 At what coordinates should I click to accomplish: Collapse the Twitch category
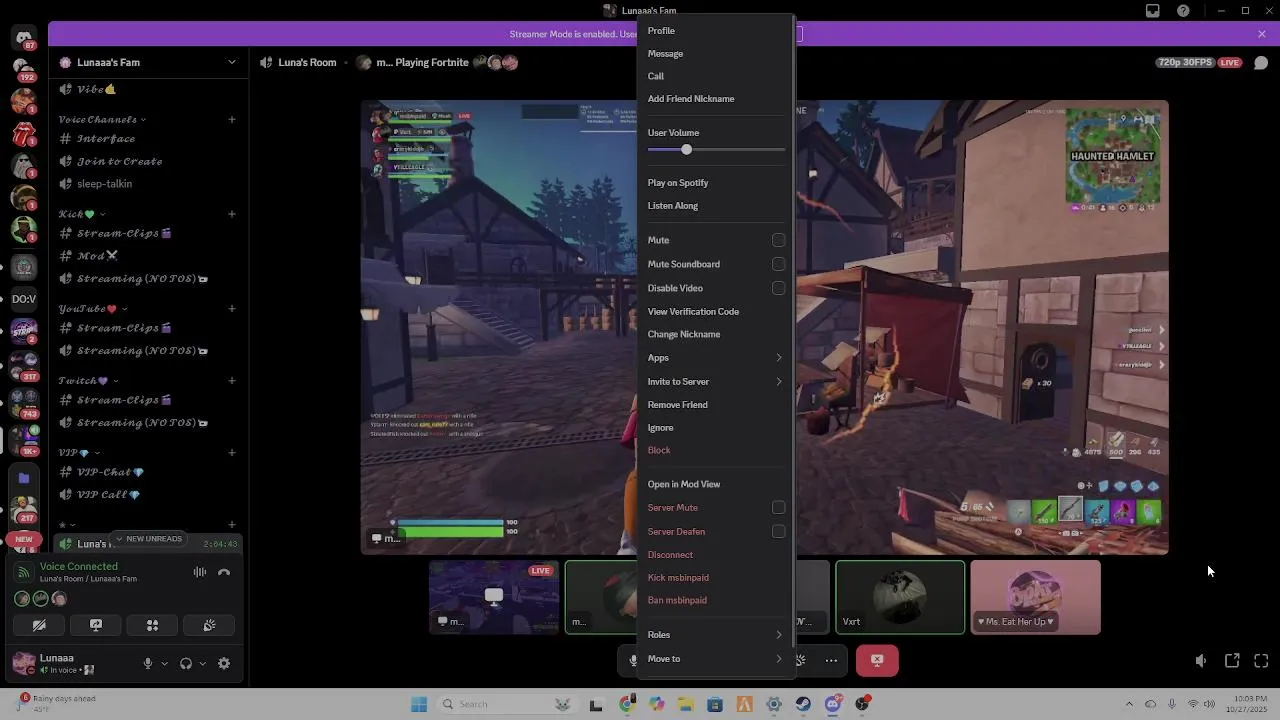pos(115,381)
